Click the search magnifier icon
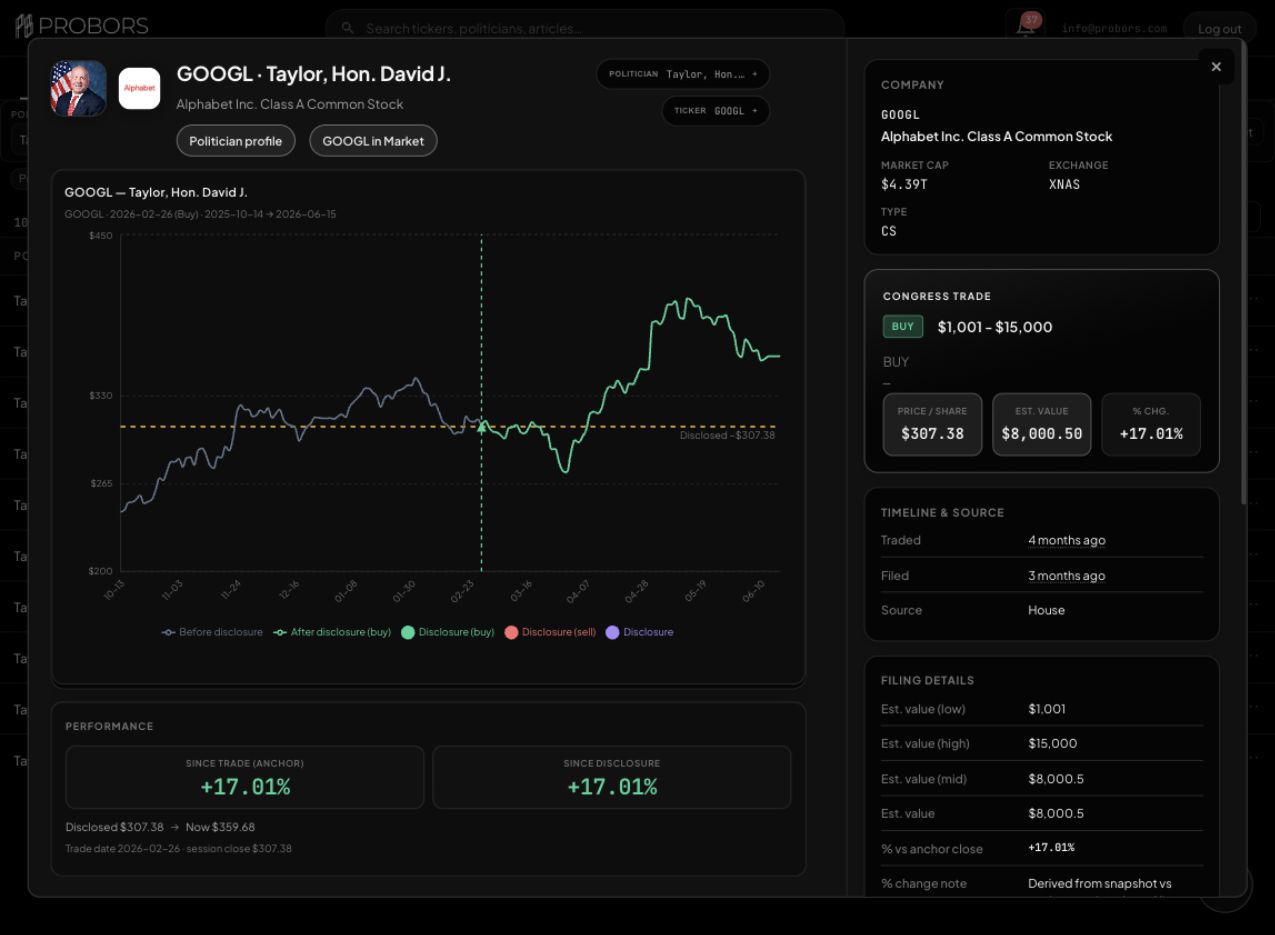1275x935 pixels. tap(347, 28)
